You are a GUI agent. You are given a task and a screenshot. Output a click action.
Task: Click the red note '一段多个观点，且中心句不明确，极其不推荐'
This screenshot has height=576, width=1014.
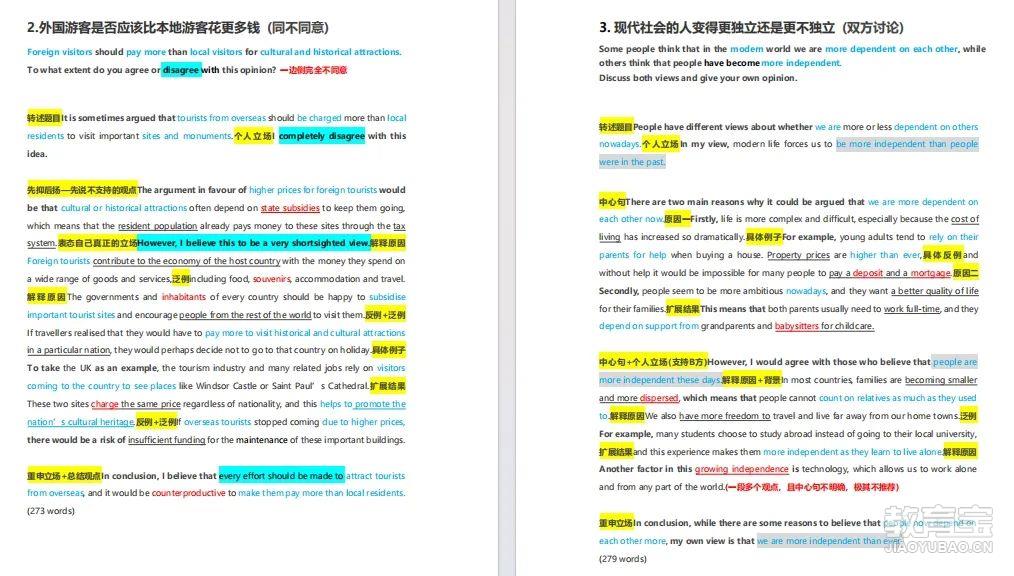(812, 487)
